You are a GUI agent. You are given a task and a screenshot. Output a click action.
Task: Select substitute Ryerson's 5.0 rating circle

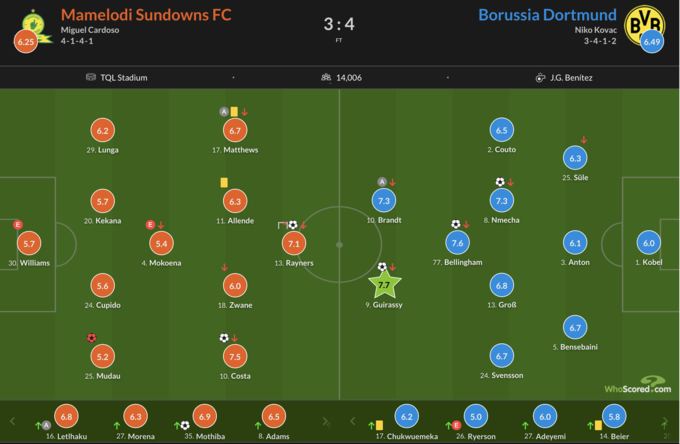(476, 416)
